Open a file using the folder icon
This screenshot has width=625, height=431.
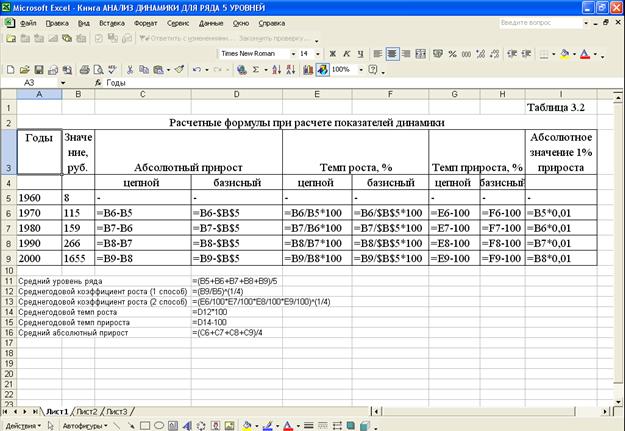(25, 70)
